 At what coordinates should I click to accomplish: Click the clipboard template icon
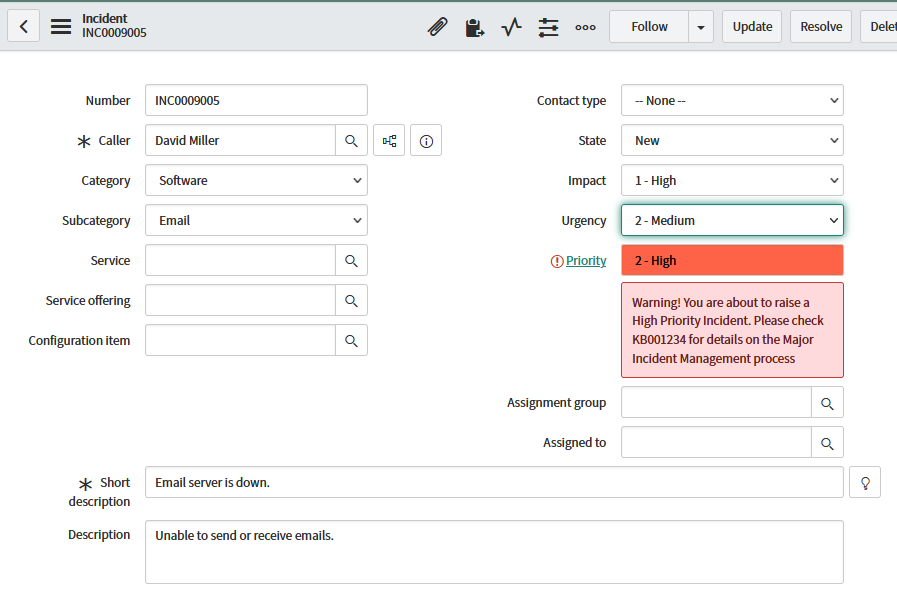click(474, 27)
